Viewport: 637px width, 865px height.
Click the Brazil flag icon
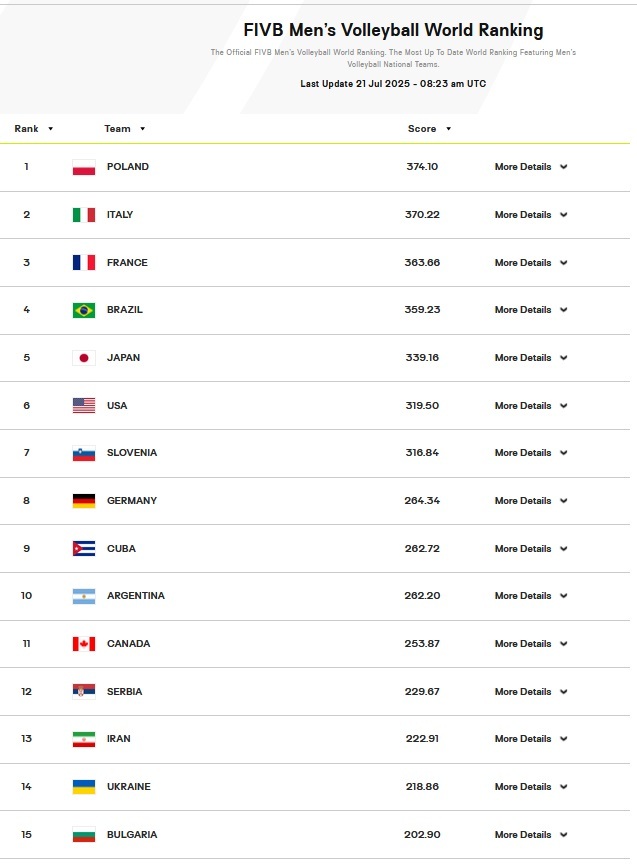click(84, 310)
